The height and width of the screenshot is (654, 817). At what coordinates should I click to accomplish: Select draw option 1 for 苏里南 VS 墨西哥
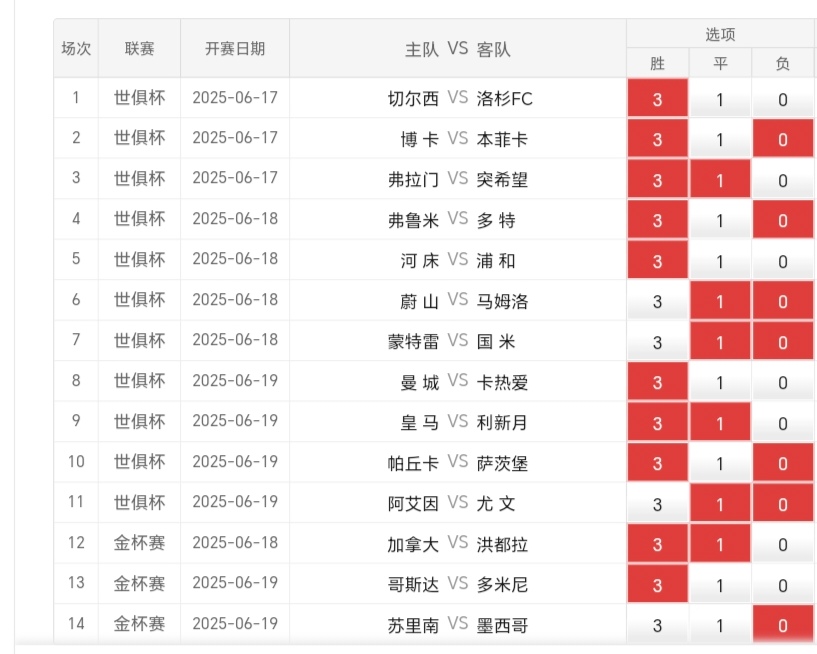720,624
